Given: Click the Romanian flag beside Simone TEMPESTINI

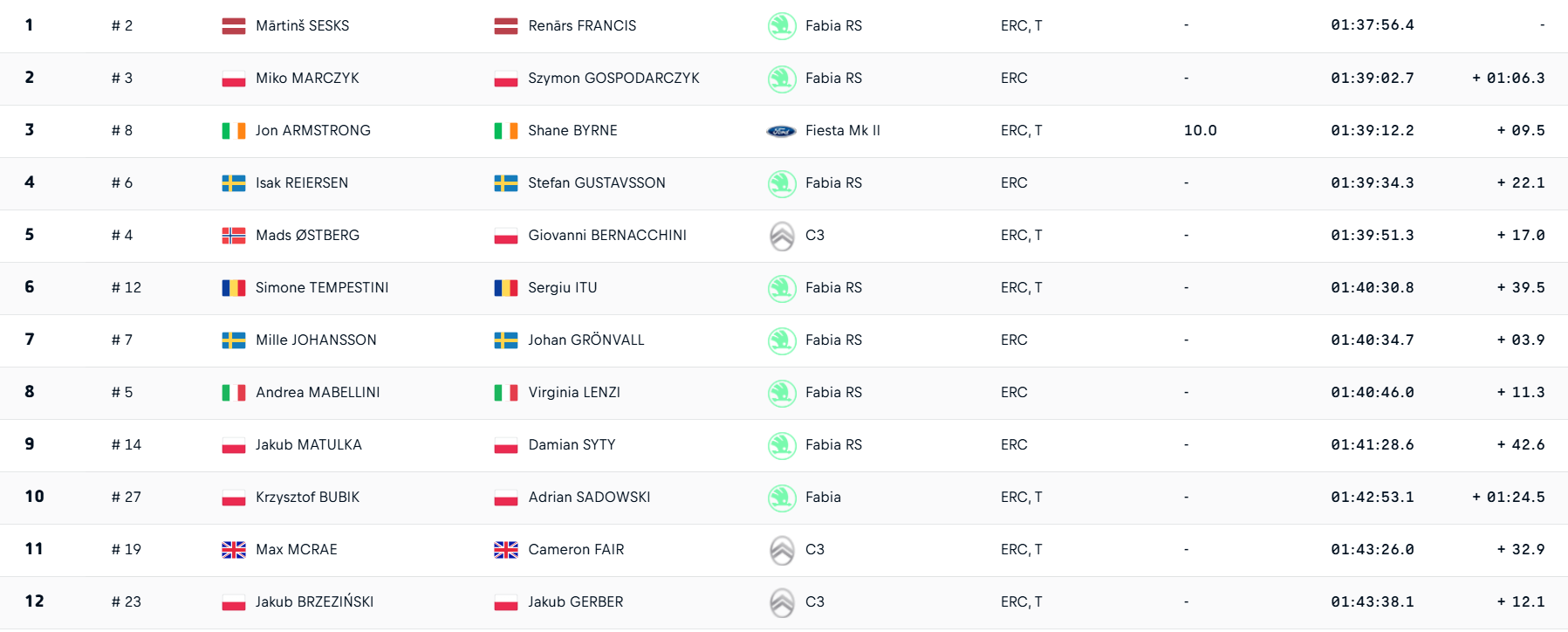Looking at the screenshot, I should click(234, 288).
